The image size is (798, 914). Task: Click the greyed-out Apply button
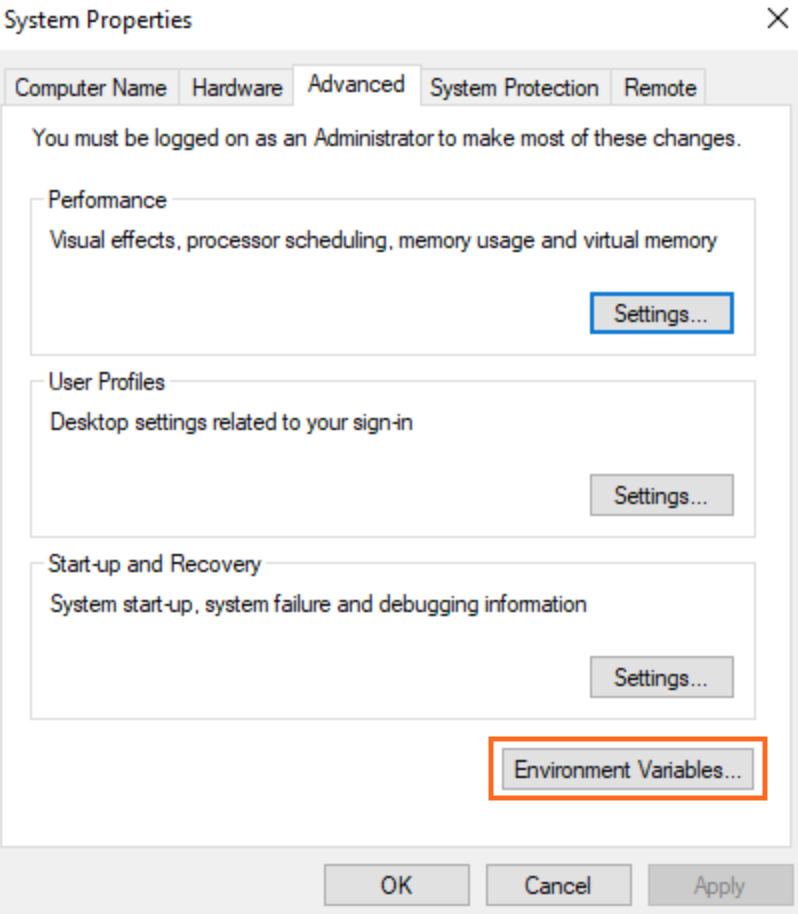coord(720,885)
